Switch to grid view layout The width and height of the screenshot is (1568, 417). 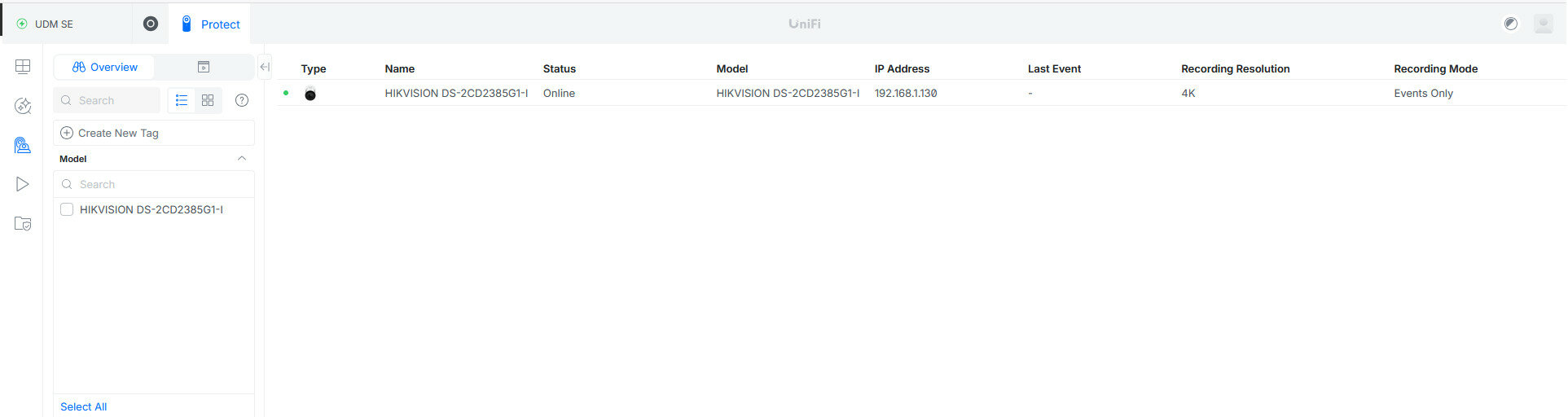tap(208, 100)
